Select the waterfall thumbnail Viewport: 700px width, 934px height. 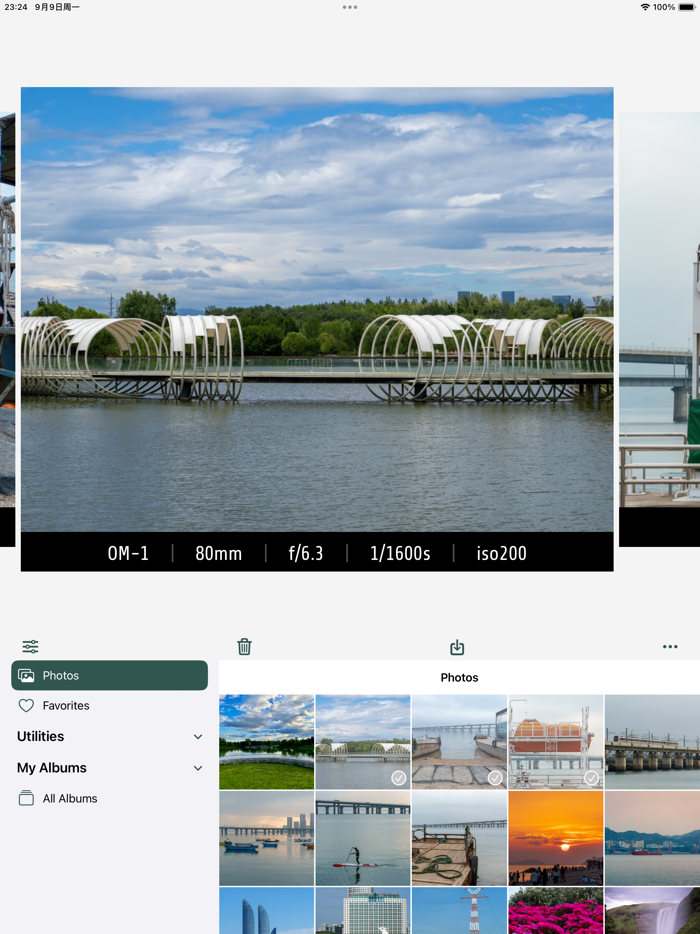[x=652, y=911]
